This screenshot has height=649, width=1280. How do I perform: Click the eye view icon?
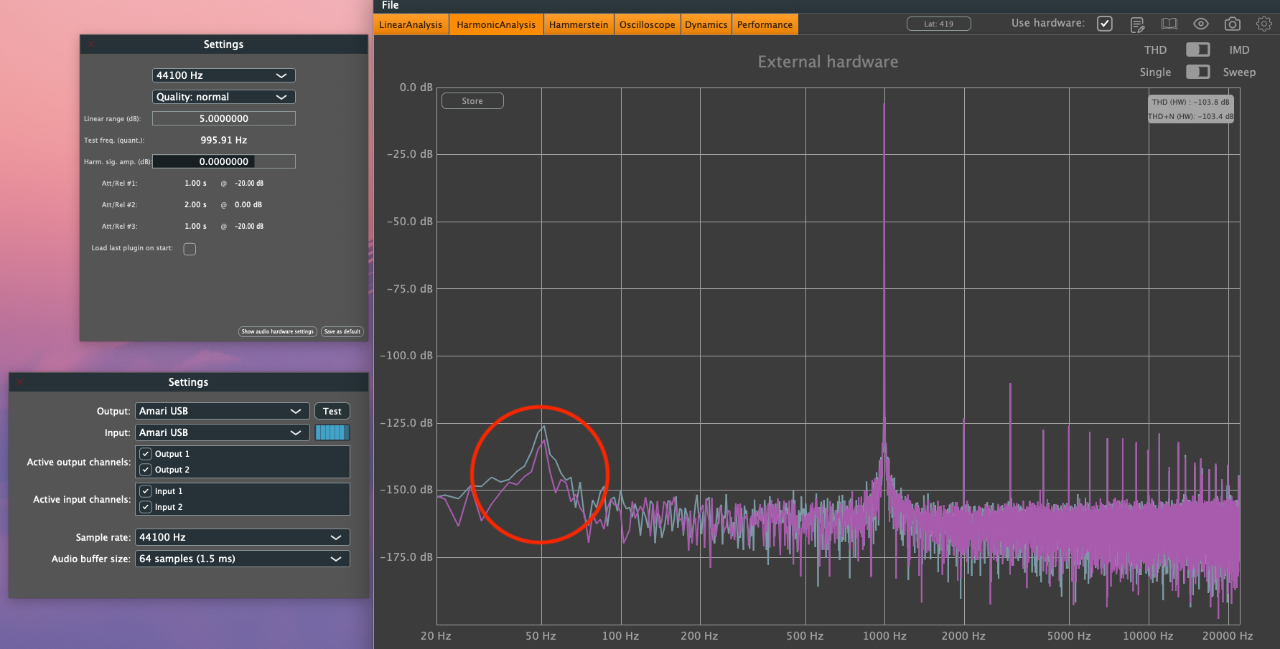coord(1201,24)
